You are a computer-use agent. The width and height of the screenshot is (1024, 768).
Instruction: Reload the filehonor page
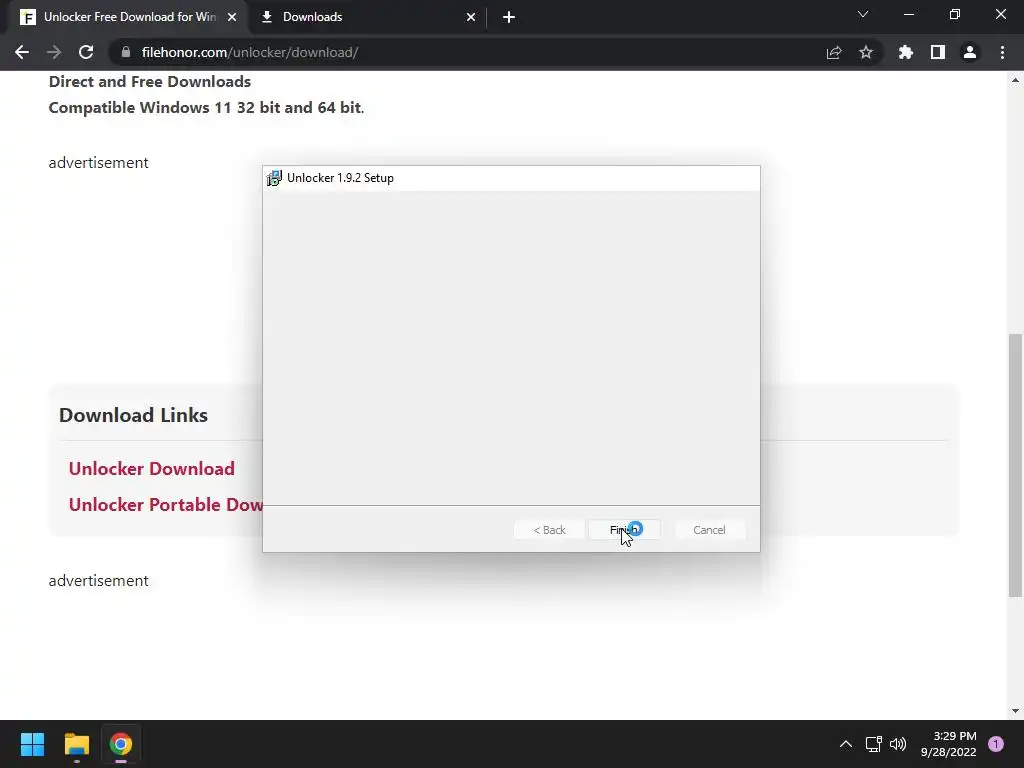point(86,52)
